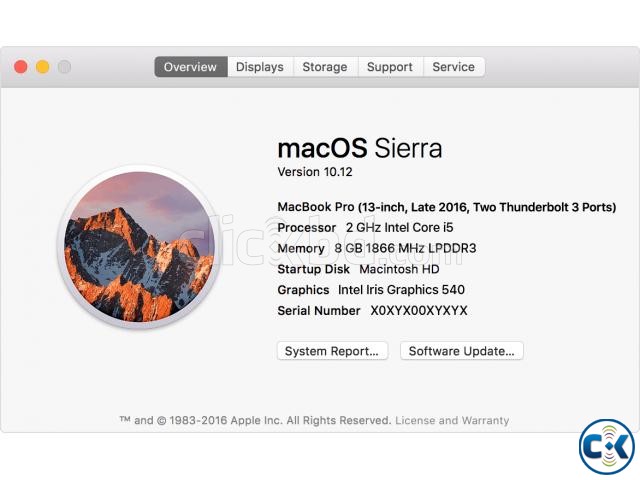Click processor value 2 GHz Intel Core i5
The image size is (640, 480).
coord(400,227)
